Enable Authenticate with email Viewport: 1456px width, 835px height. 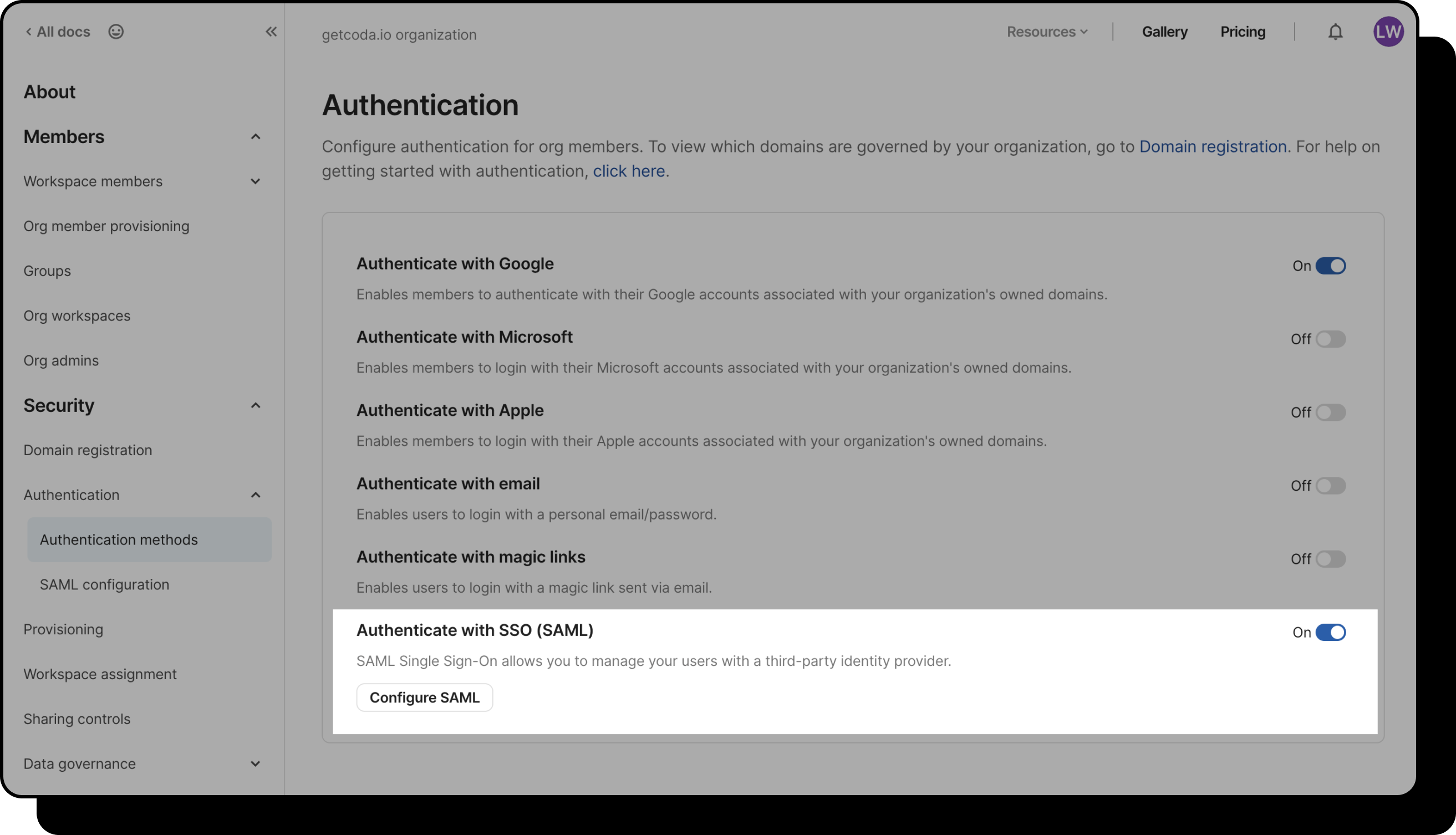1332,486
